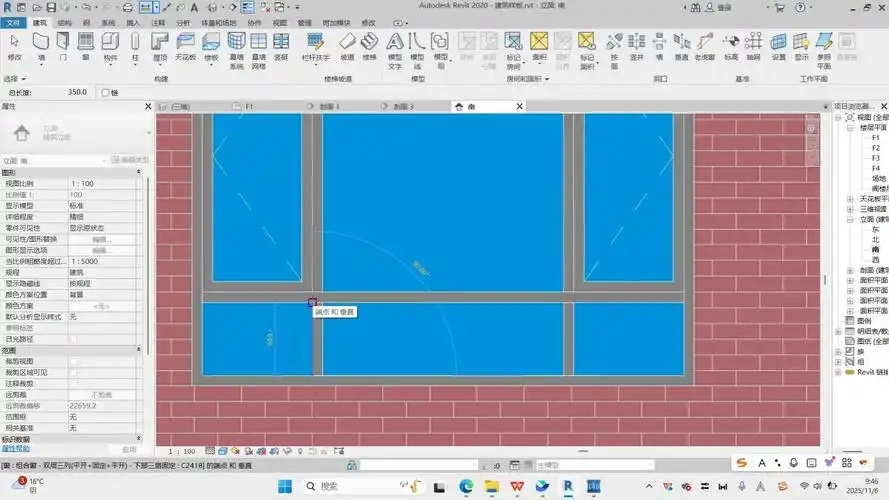Select the 模型线 (Model Line) tool
The height and width of the screenshot is (500, 889).
(417, 50)
